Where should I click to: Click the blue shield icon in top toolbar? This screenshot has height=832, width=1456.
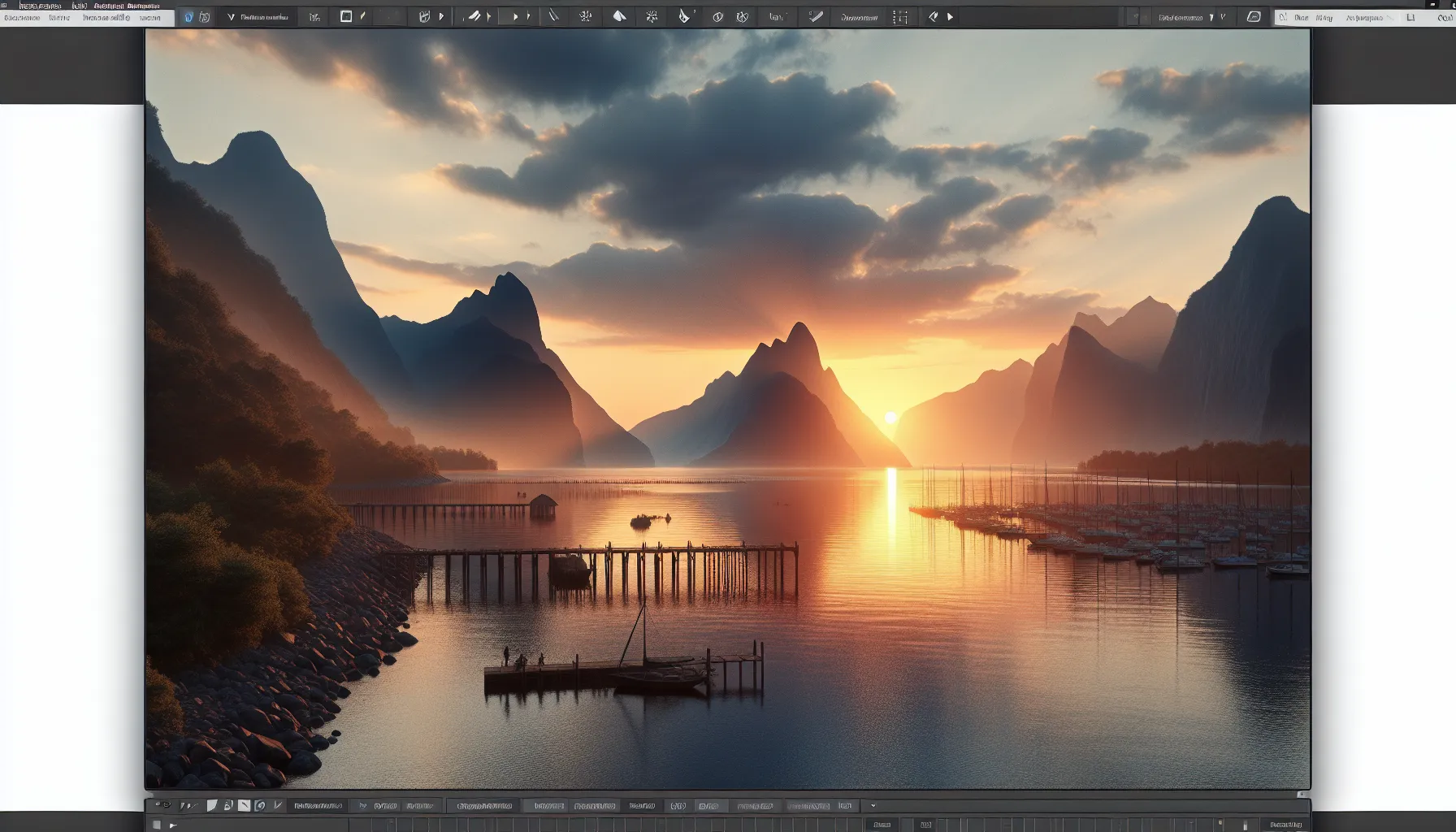tap(188, 17)
